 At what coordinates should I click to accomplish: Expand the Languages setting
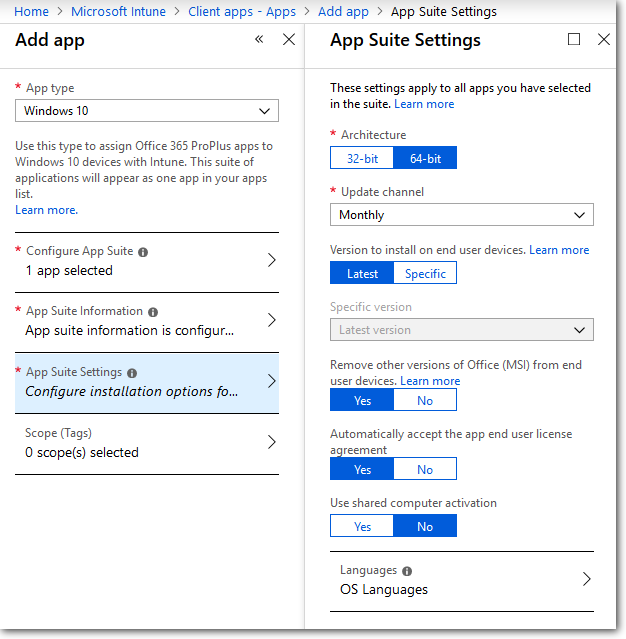(x=586, y=579)
